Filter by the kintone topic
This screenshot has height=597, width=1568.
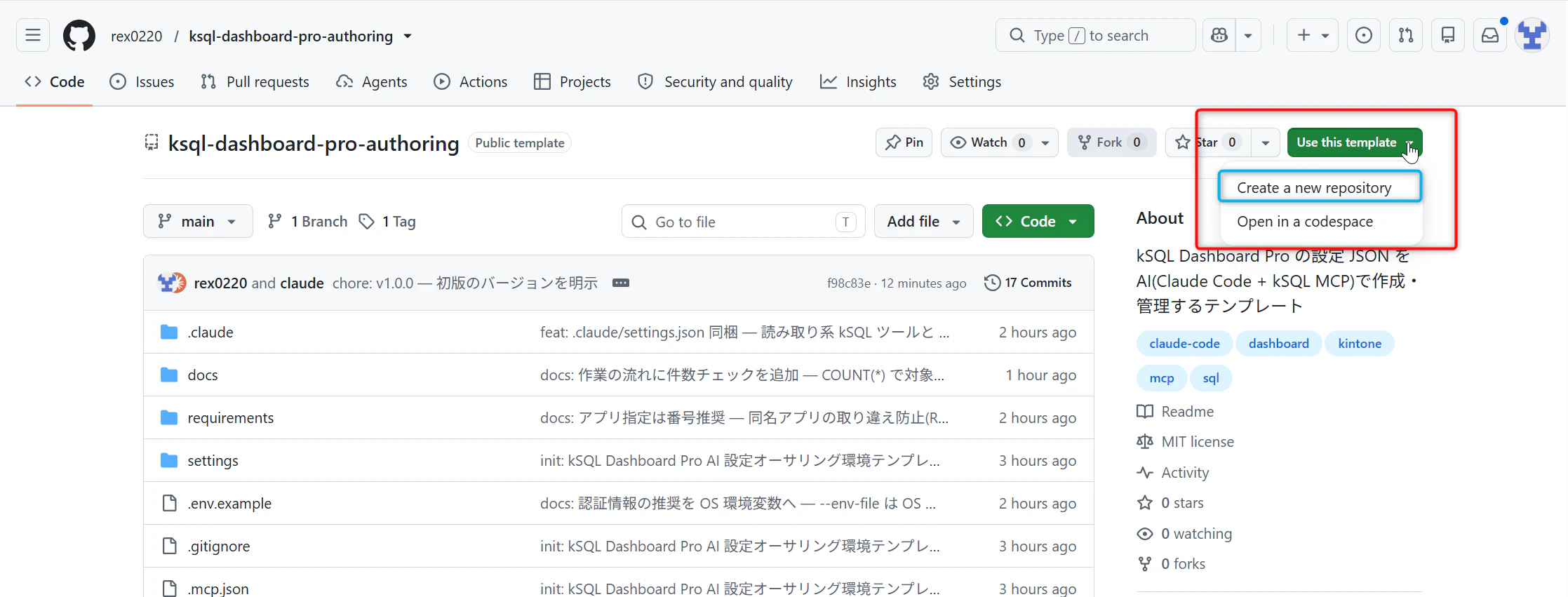point(1360,344)
